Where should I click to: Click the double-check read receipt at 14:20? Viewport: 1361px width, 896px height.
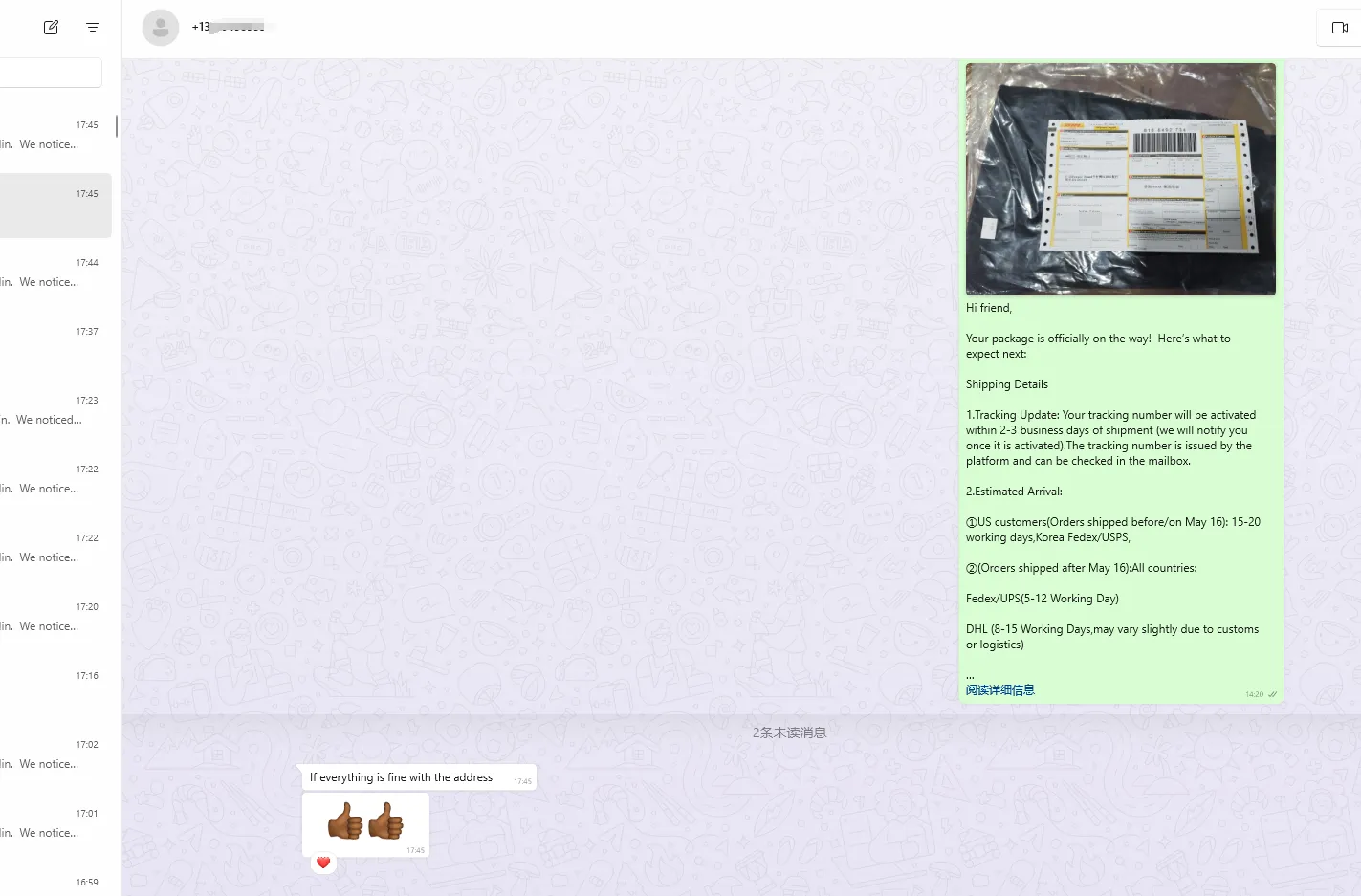tap(1272, 694)
